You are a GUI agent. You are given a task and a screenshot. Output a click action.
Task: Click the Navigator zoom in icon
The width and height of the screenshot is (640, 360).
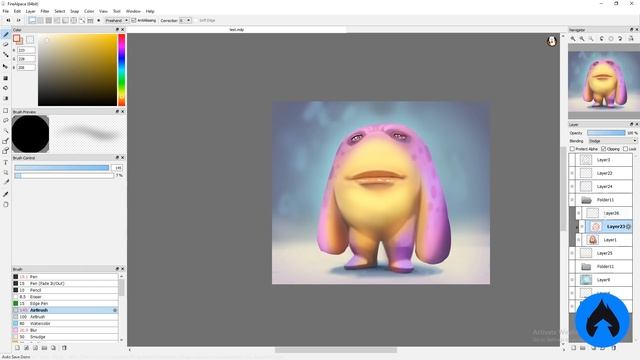[573, 38]
